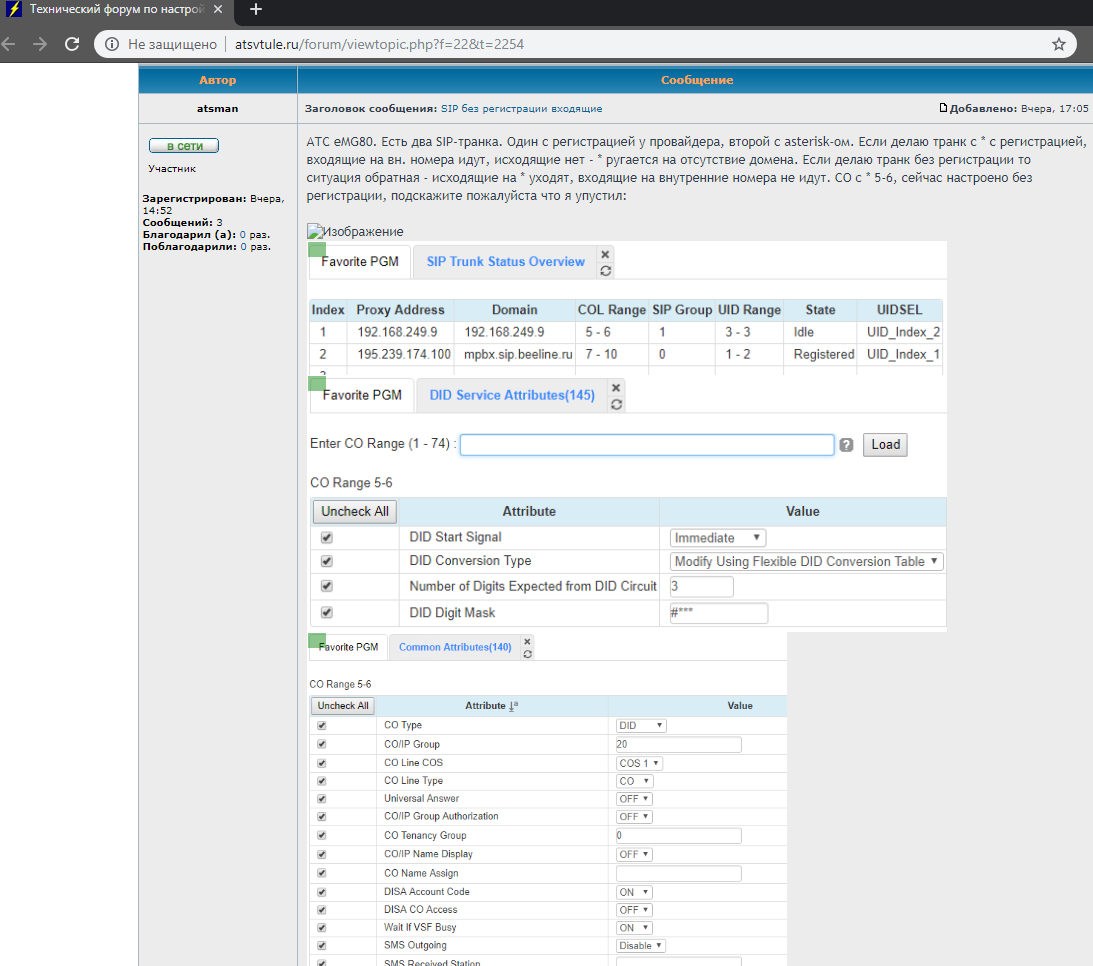Select the DID Service Attributes(145) tab
1093x966 pixels.
[511, 395]
